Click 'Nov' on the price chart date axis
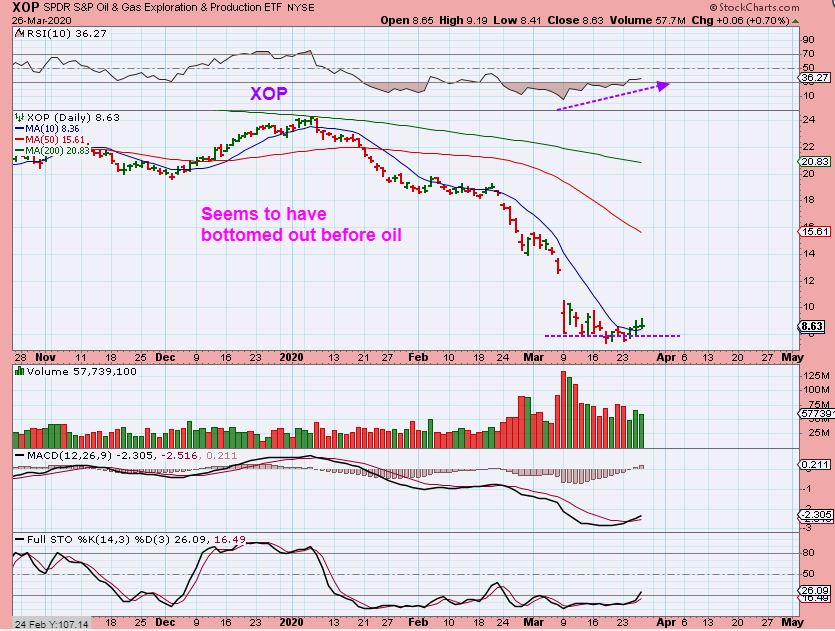Image resolution: width=835 pixels, height=631 pixels. click(x=45, y=357)
